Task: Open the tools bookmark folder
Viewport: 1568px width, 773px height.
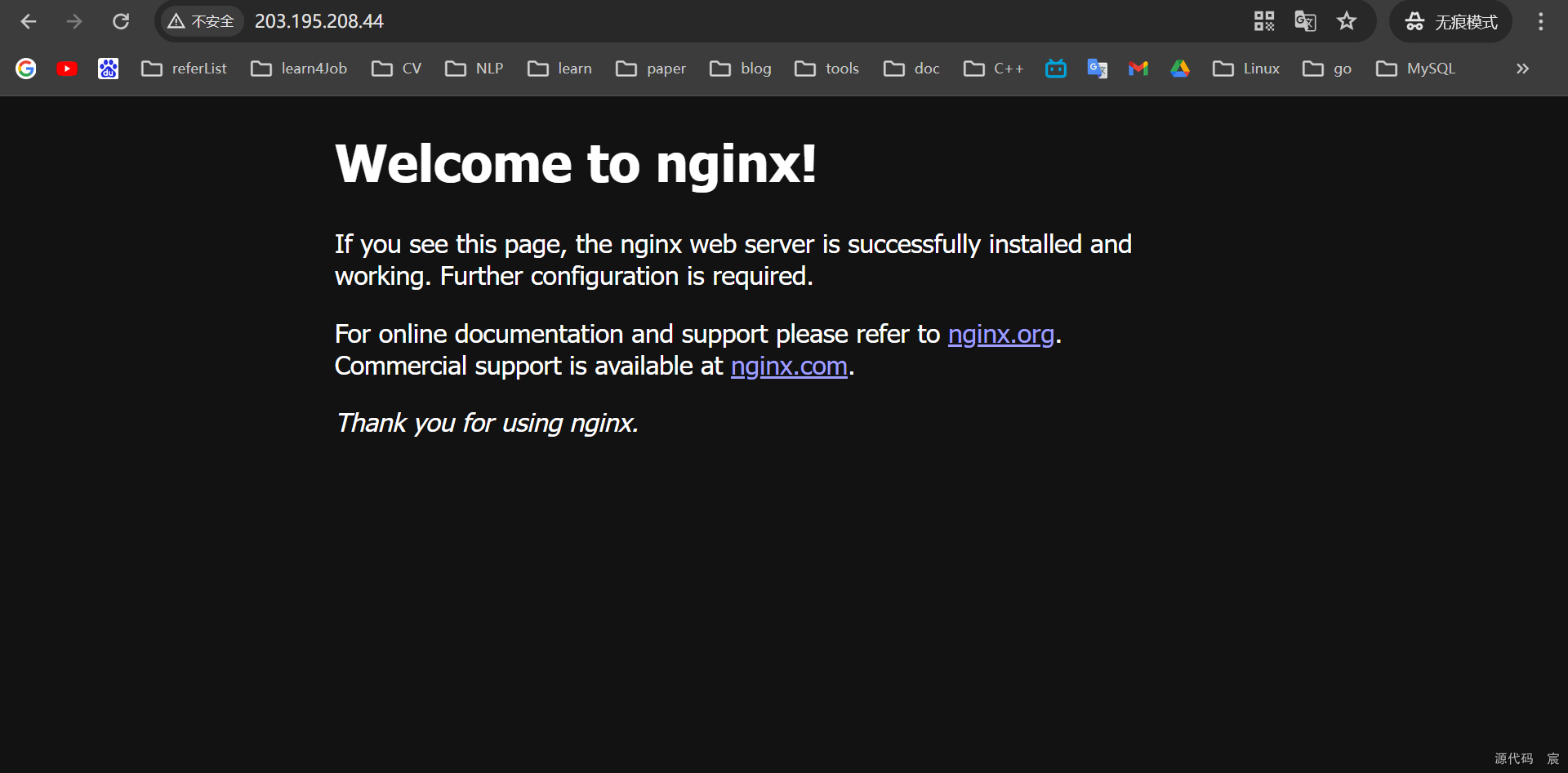Action: click(x=826, y=69)
